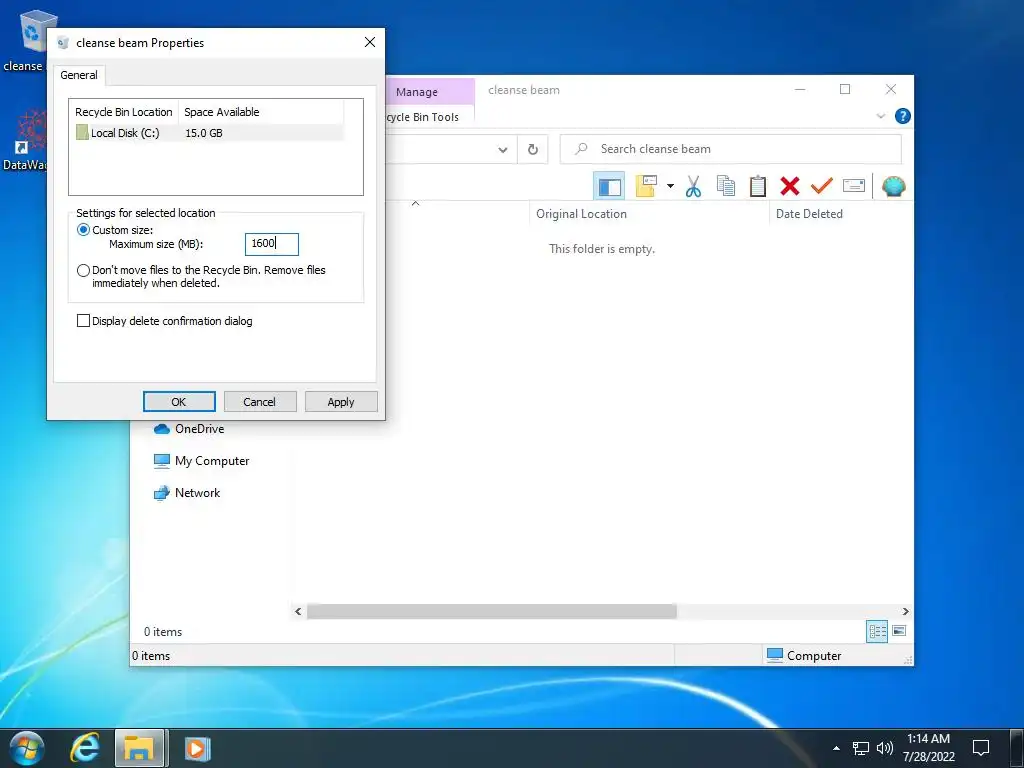The width and height of the screenshot is (1024, 768).
Task: Select the red X Delete icon
Action: click(x=790, y=186)
